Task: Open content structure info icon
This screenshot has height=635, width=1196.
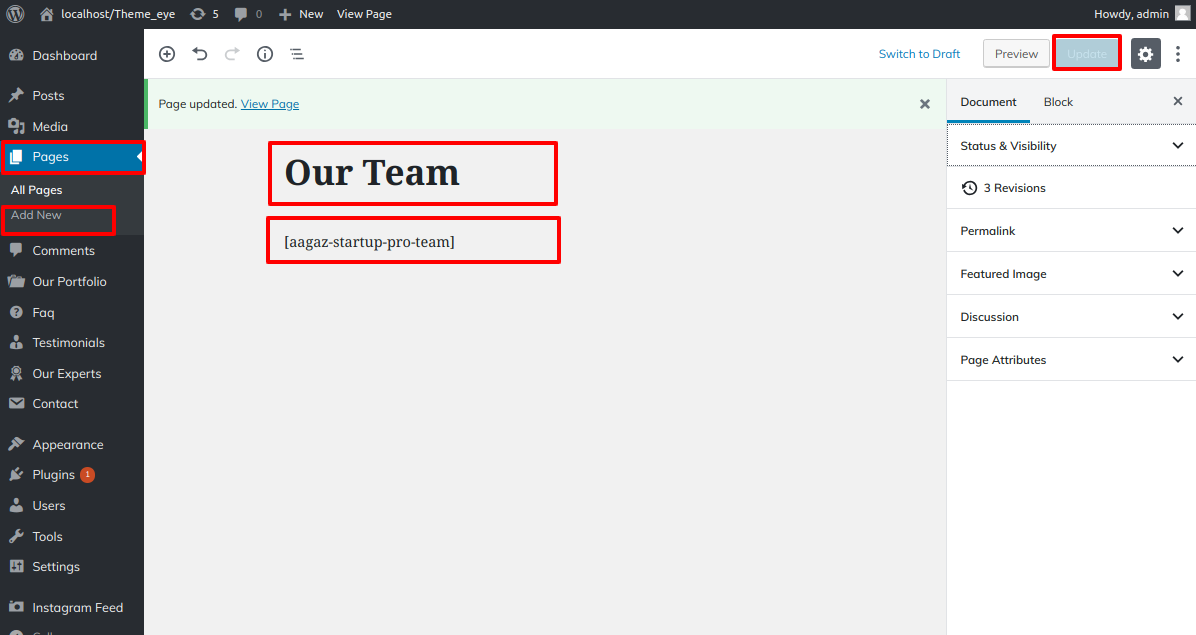Action: point(265,54)
